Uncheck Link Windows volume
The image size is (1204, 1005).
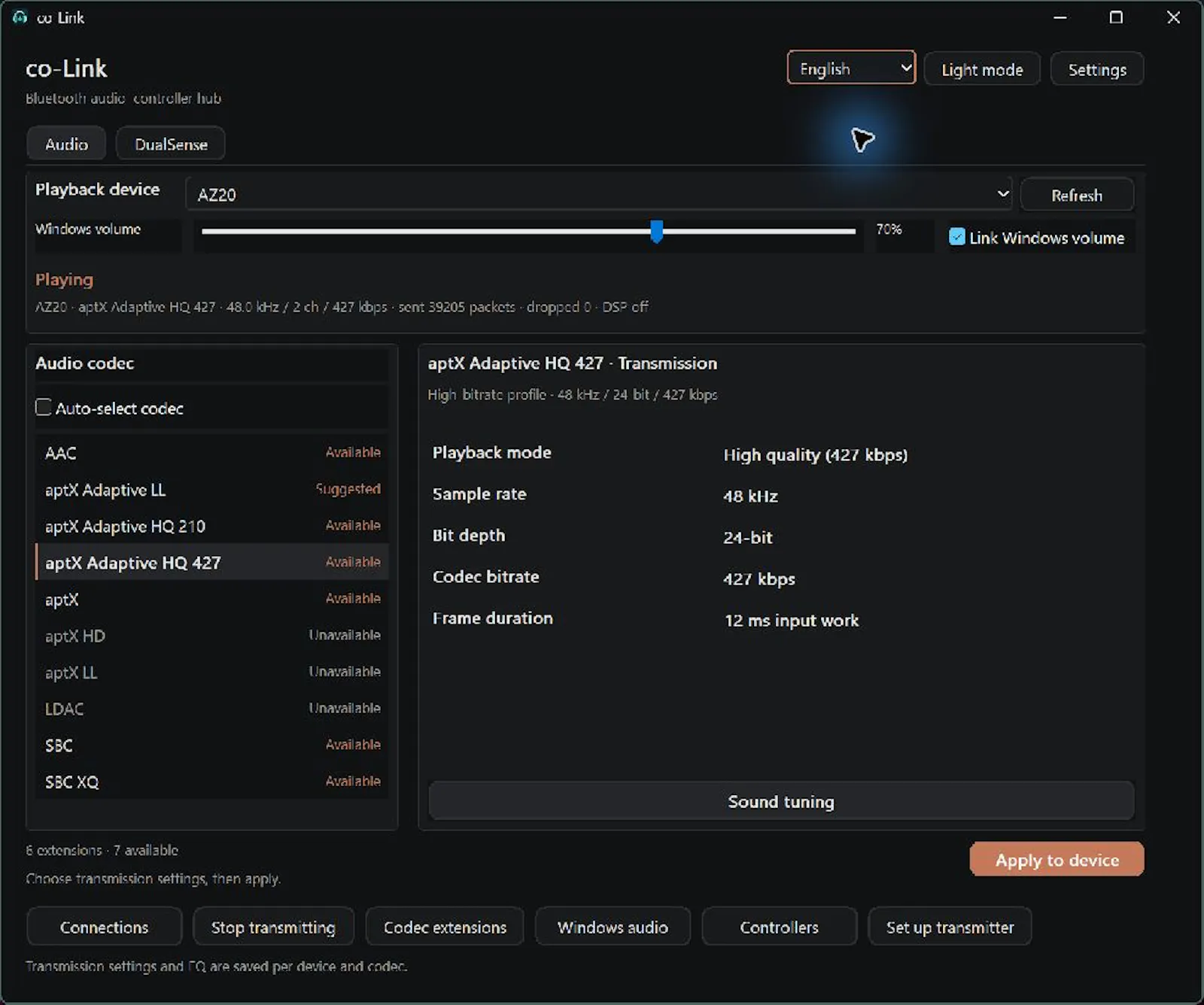(956, 237)
